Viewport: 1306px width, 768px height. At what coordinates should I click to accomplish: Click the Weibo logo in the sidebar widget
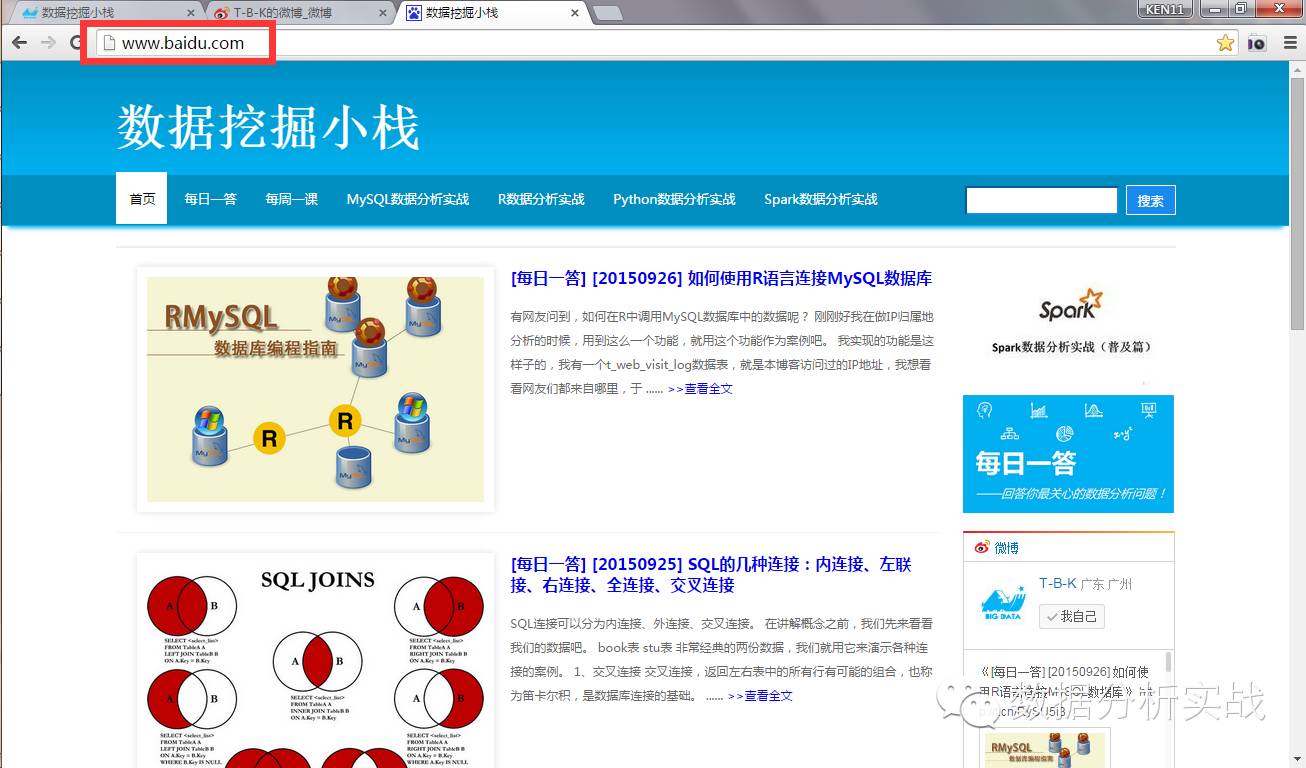pyautogui.click(x=982, y=547)
